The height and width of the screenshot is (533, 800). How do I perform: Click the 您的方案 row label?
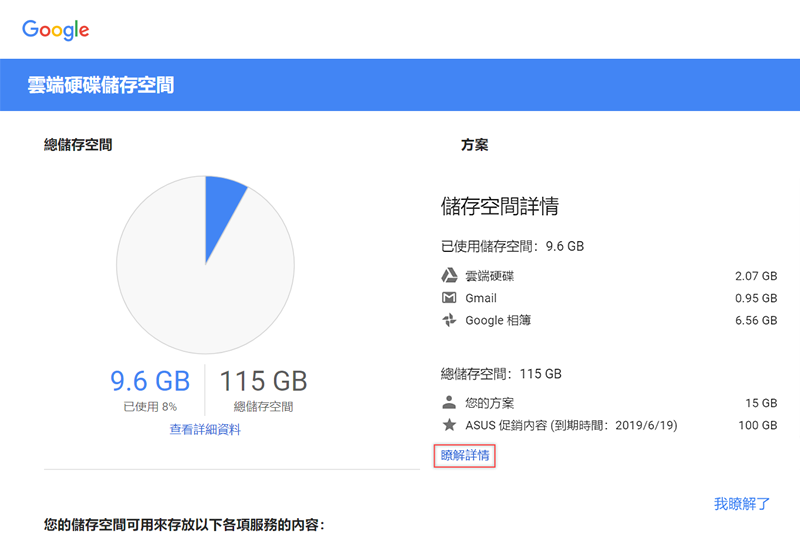pos(490,403)
